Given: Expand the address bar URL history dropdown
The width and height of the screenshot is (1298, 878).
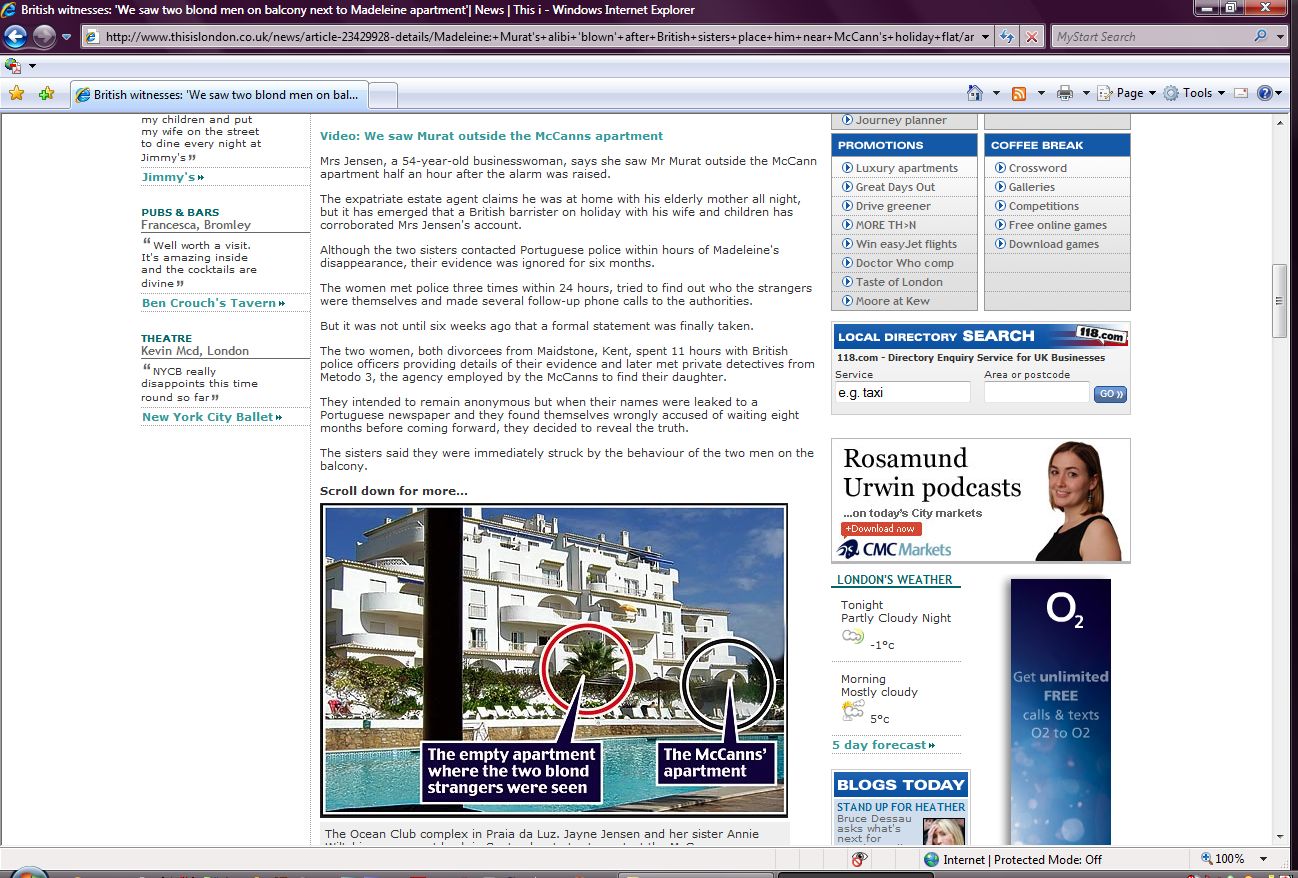Looking at the screenshot, I should pos(985,37).
